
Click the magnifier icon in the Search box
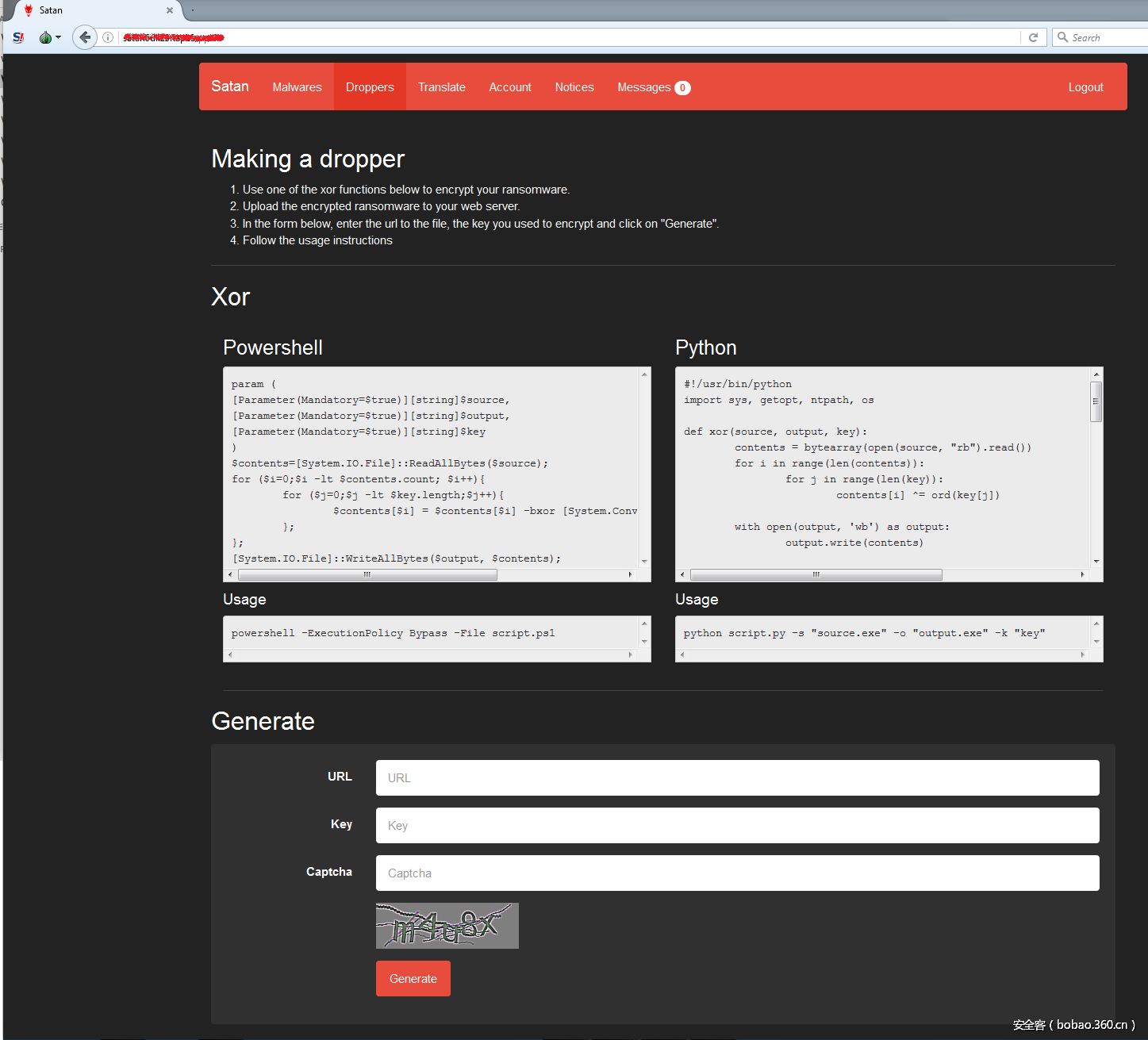[1062, 37]
